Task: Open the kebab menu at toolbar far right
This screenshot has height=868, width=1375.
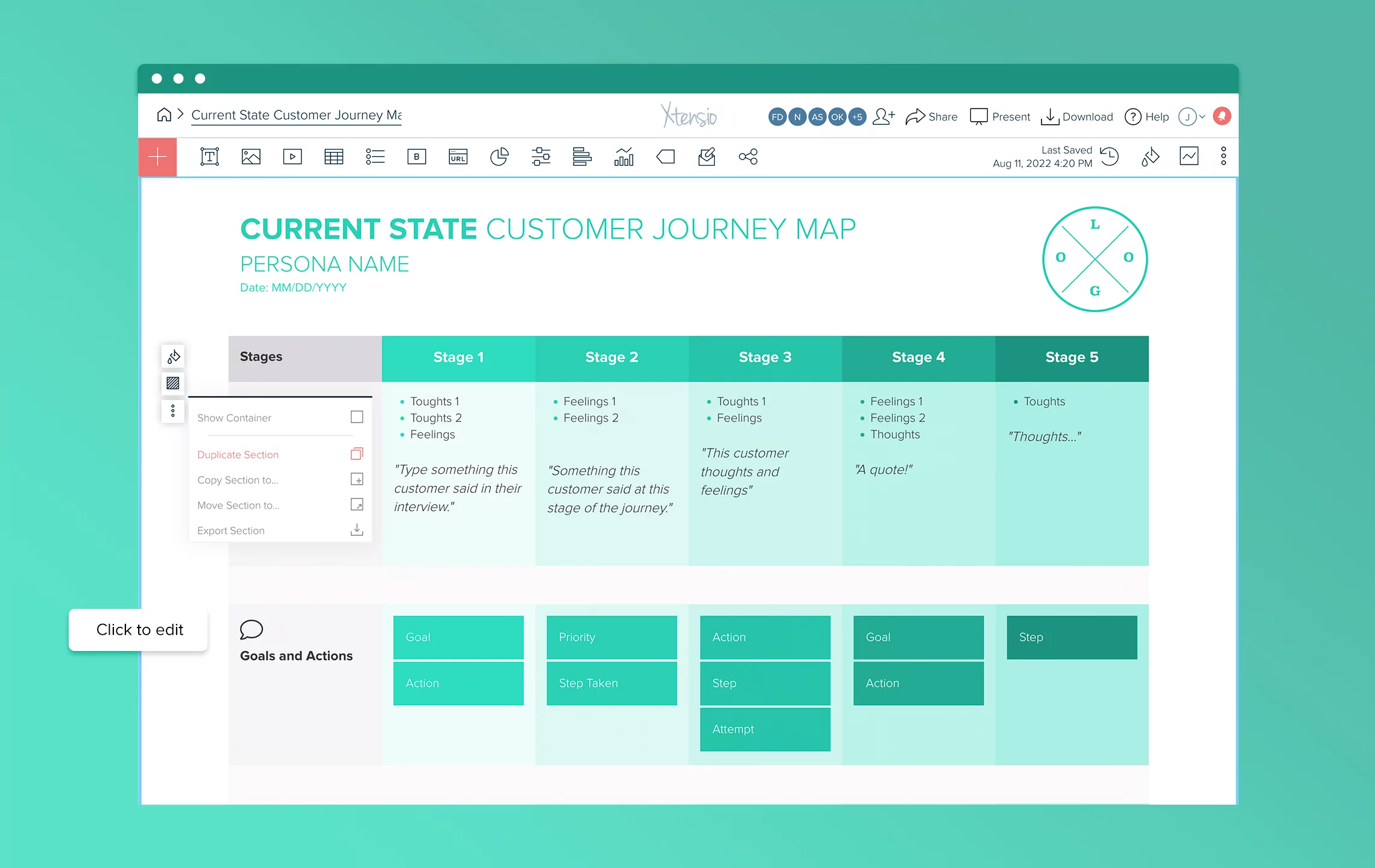Action: point(1223,156)
